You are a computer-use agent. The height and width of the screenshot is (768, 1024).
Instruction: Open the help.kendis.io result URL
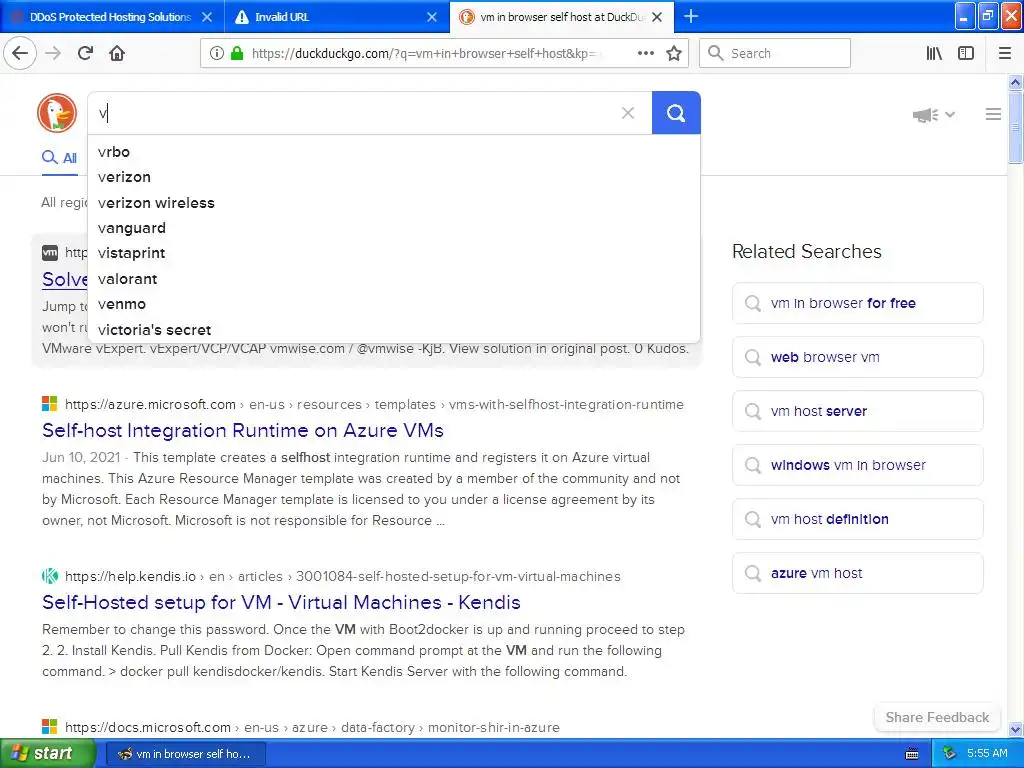coord(342,576)
